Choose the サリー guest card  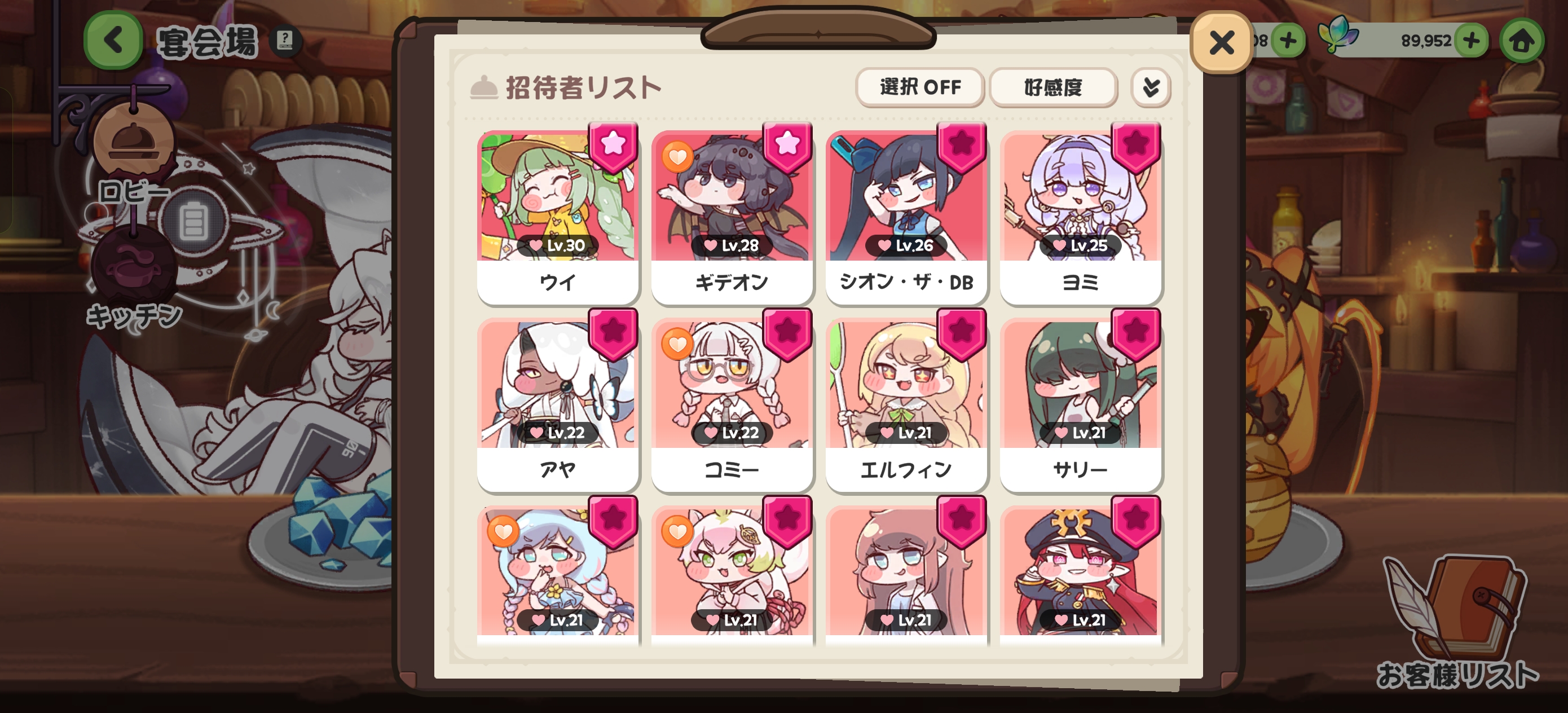(x=1081, y=404)
